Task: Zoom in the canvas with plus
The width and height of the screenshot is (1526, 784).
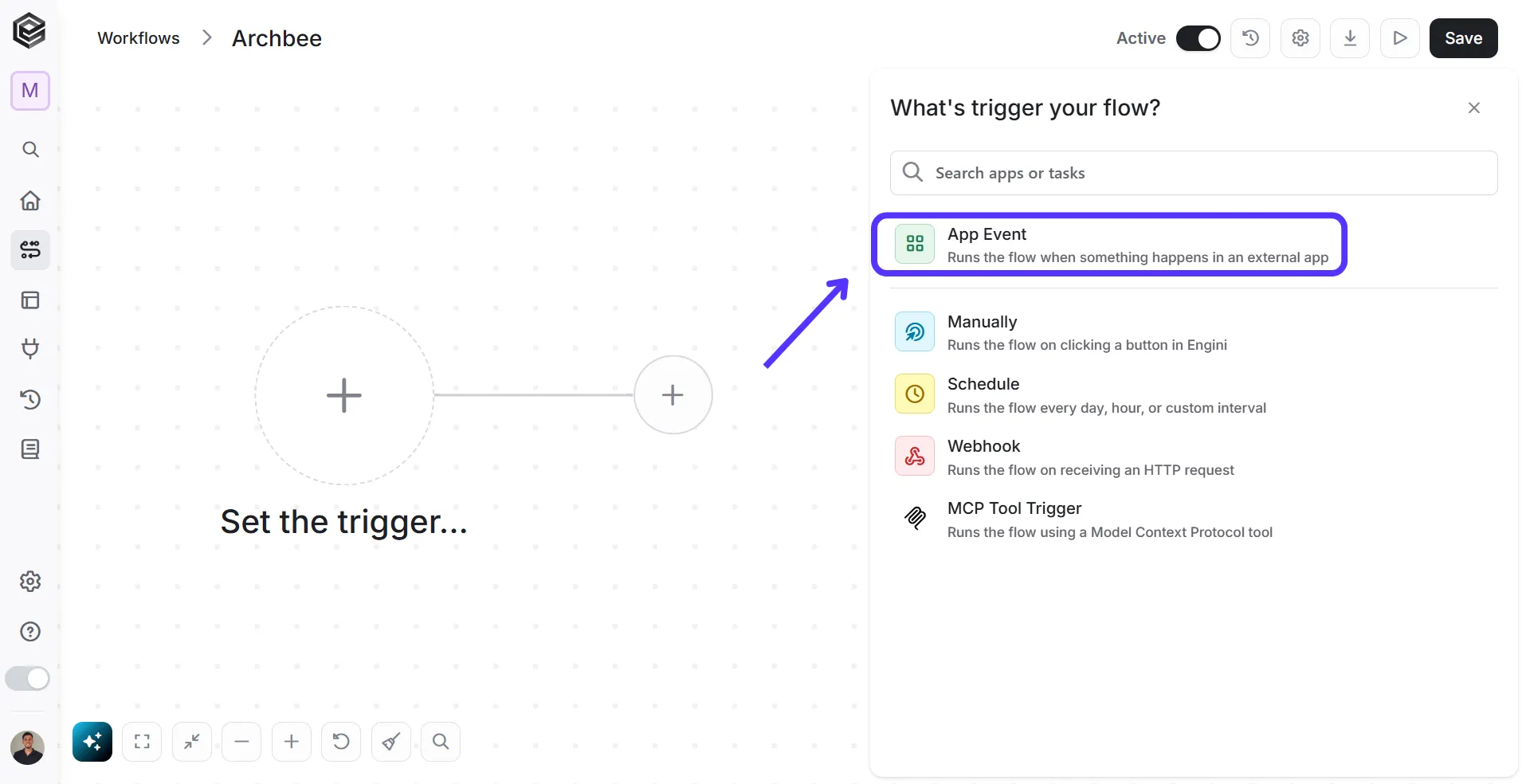Action: tap(292, 742)
